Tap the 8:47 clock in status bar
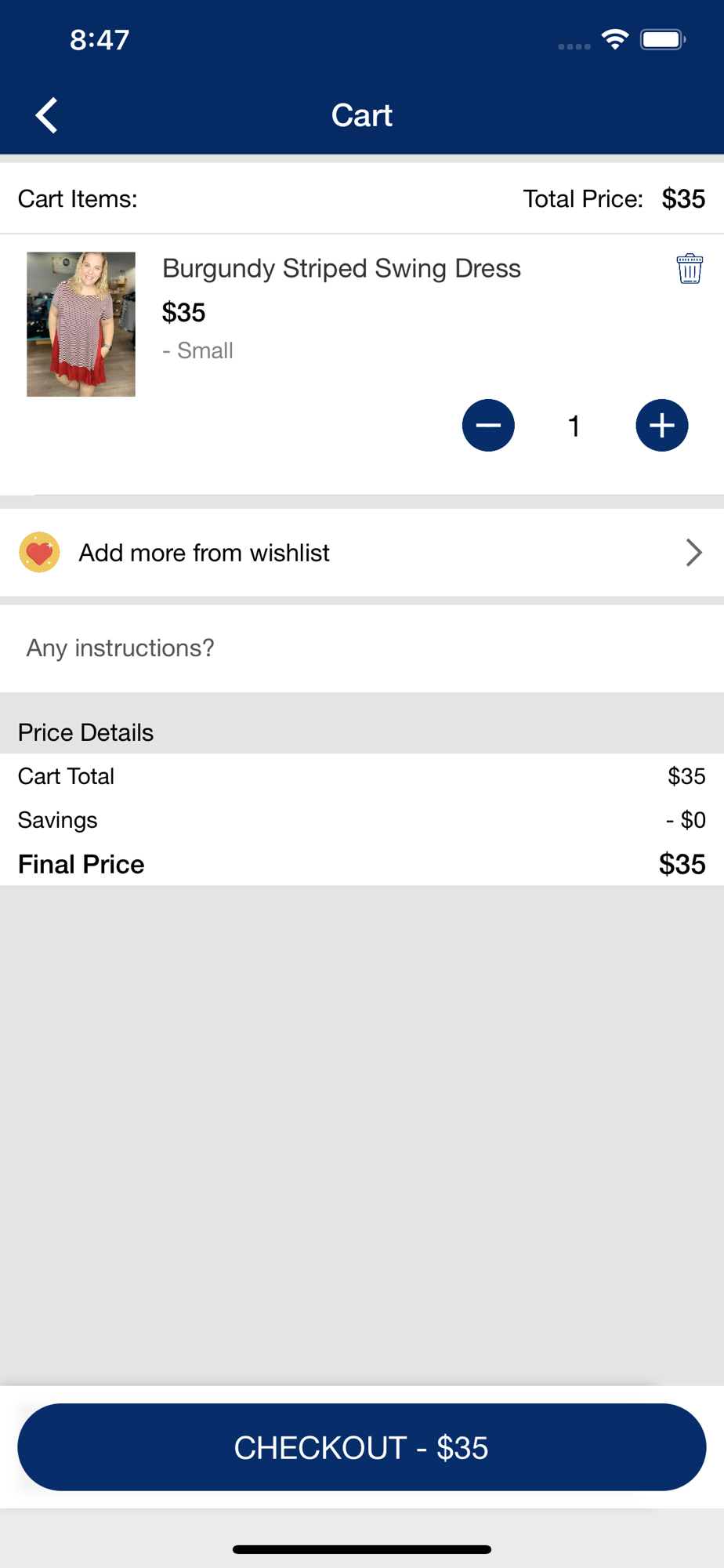Viewport: 724px width, 1568px height. tap(100, 40)
